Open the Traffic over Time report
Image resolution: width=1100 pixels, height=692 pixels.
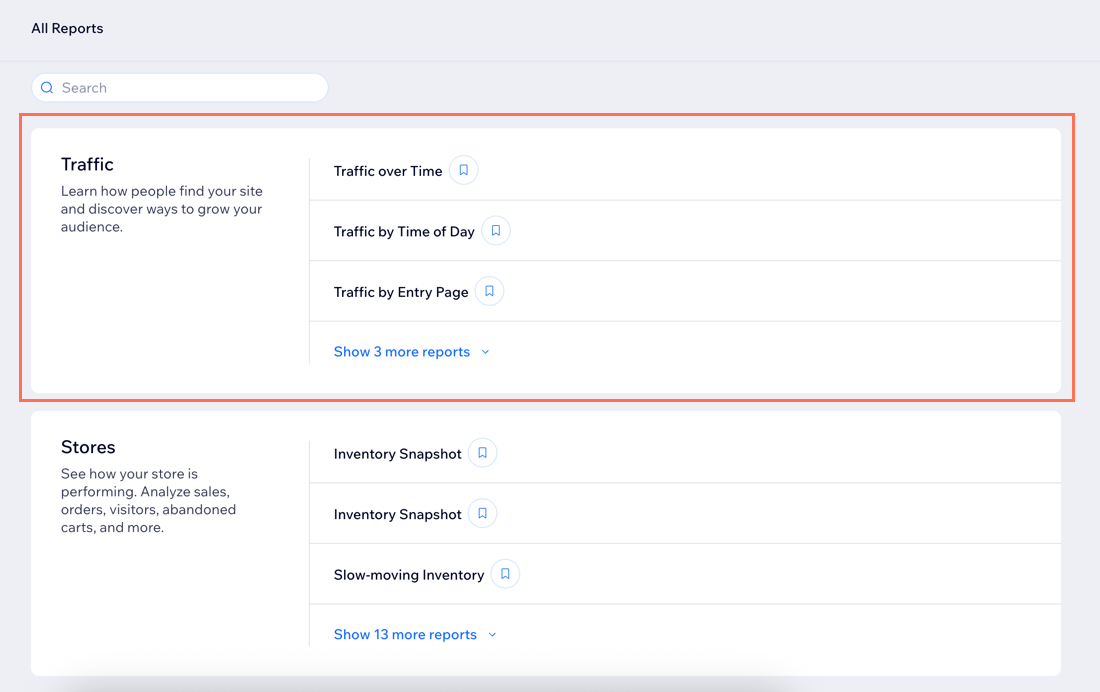tap(388, 171)
